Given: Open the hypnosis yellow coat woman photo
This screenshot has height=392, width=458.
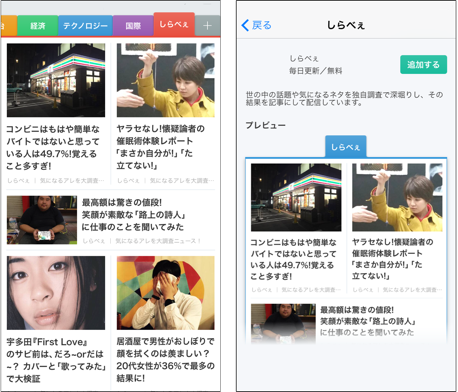Looking at the screenshot, I should click(166, 80).
